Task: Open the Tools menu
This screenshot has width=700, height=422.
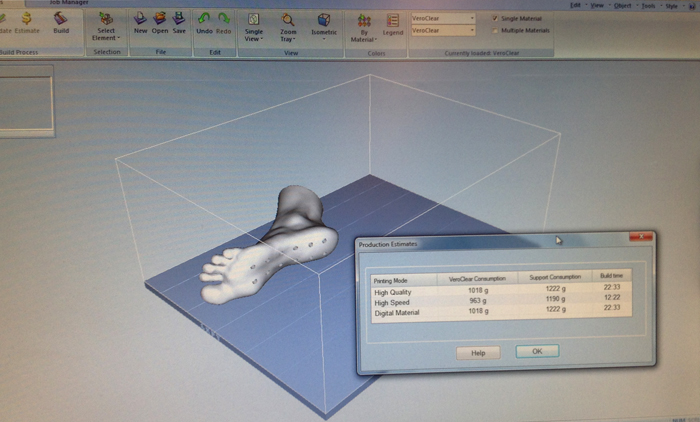Action: 648,6
